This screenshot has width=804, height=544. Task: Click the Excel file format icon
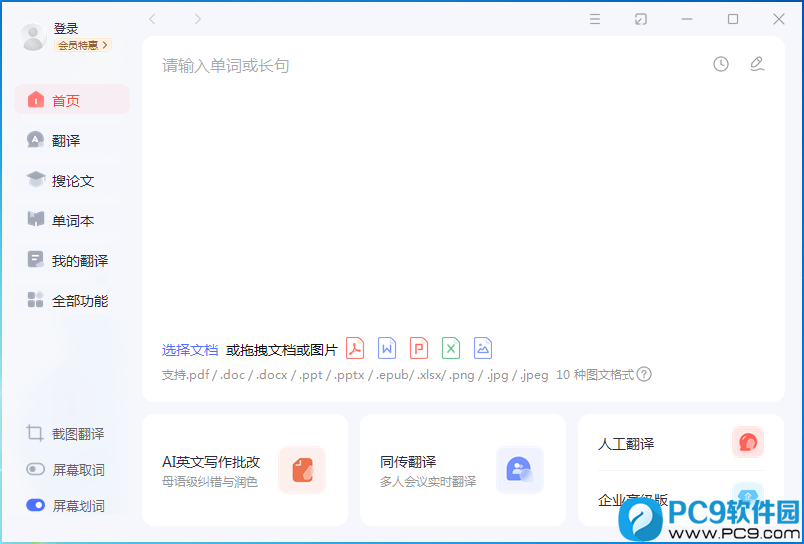pos(451,348)
